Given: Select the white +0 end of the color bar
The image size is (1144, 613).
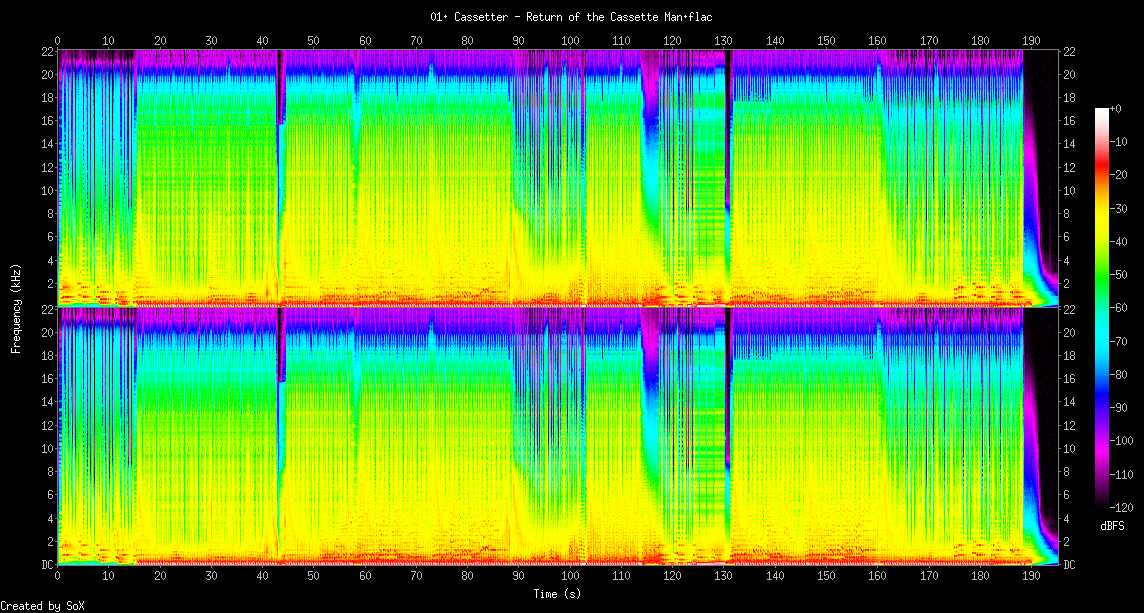Looking at the screenshot, I should (1101, 110).
